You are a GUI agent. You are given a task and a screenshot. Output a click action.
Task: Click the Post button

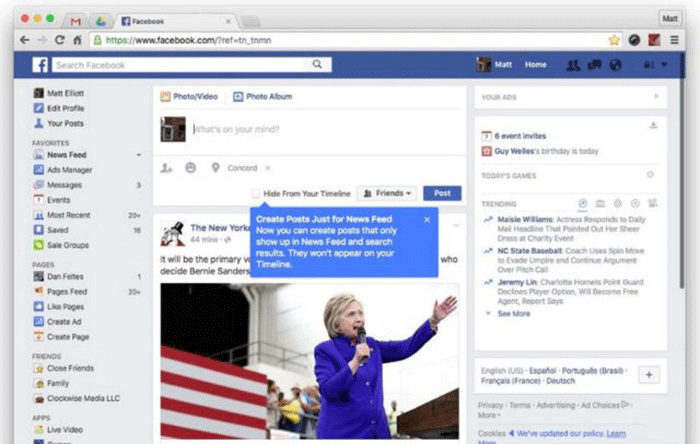coord(442,193)
